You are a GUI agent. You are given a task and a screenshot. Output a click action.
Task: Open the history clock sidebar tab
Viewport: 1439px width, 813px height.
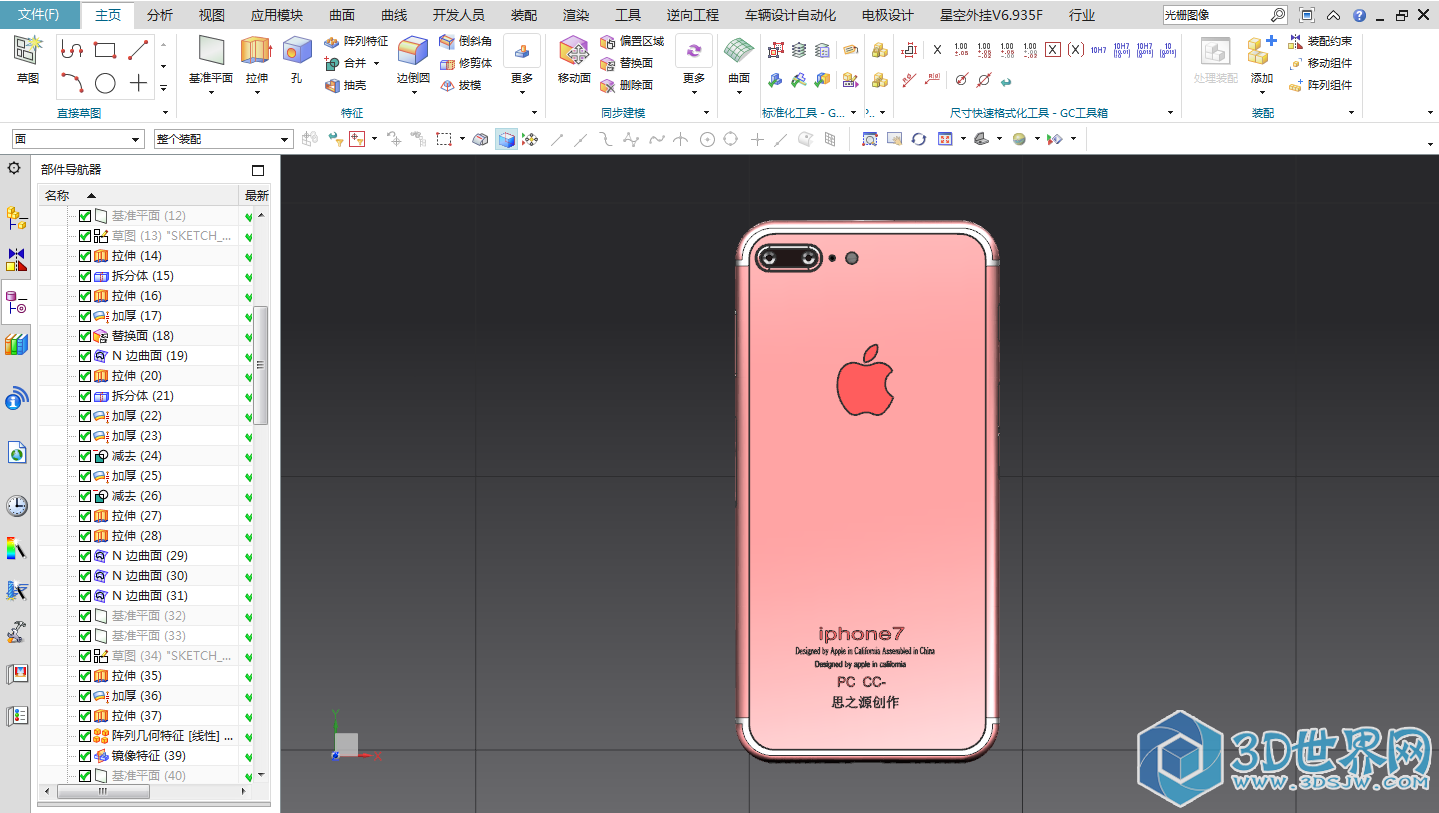(x=17, y=506)
